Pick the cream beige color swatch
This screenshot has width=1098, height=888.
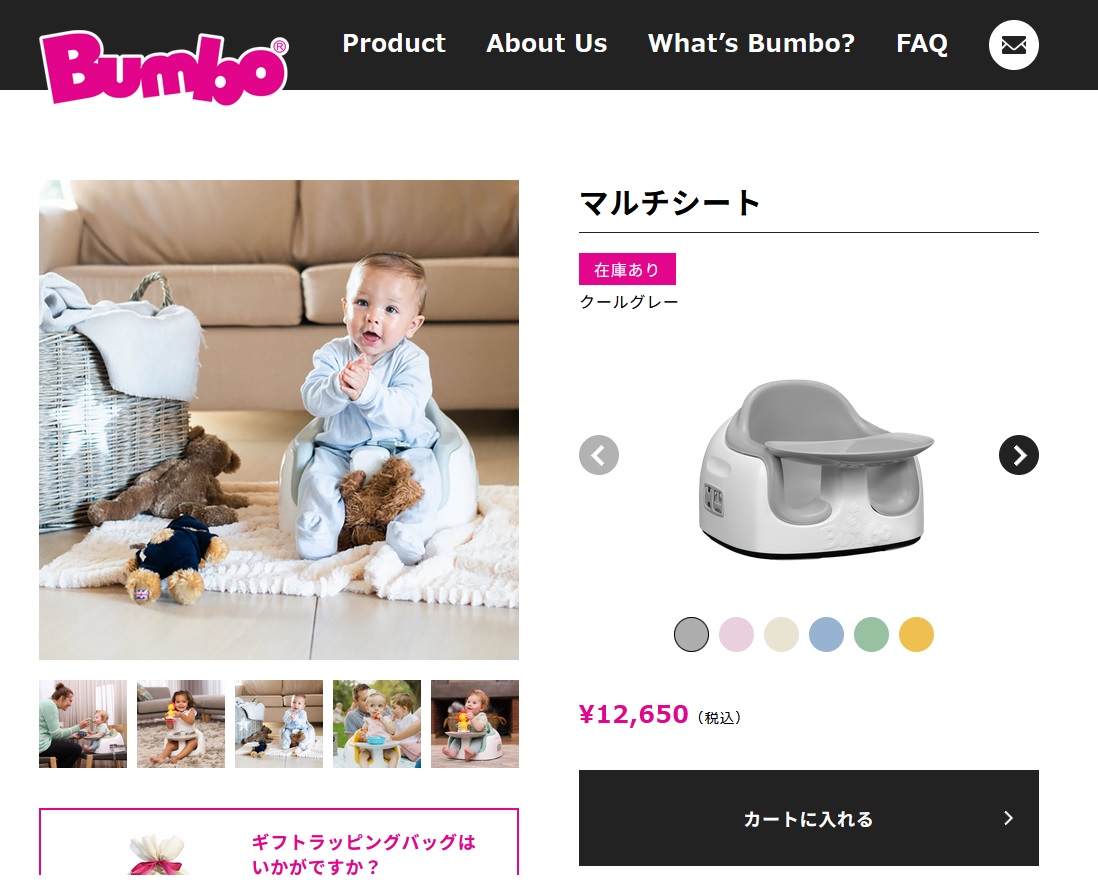click(781, 634)
